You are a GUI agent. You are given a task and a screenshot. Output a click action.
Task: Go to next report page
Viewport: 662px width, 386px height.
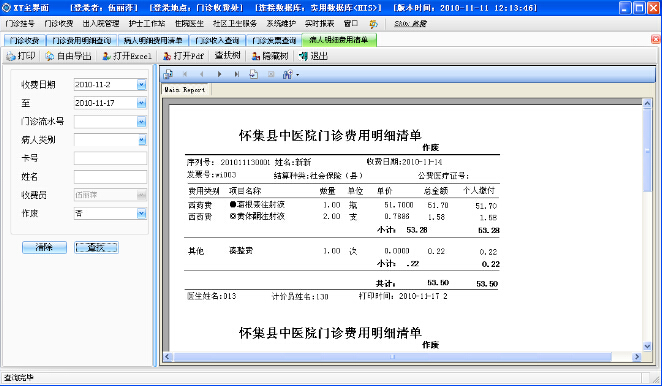pos(219,74)
